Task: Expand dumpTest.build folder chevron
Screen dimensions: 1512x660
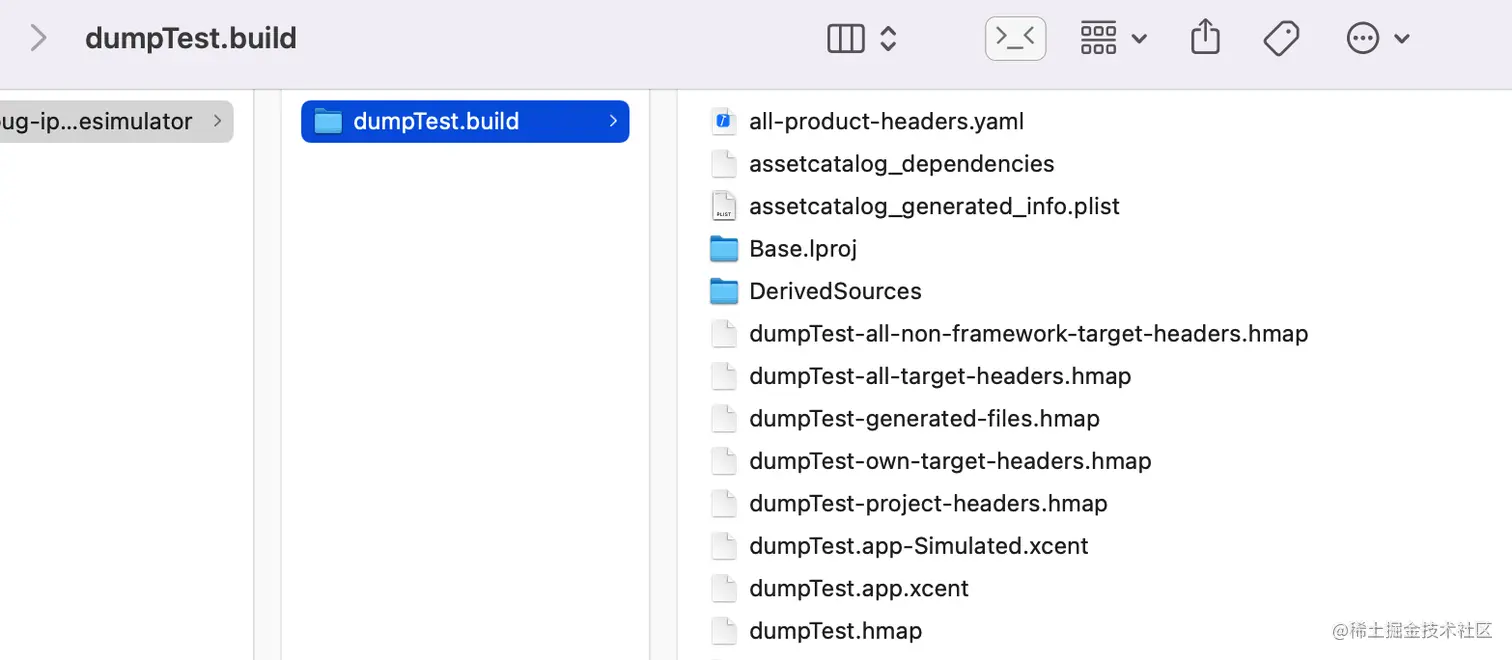Action: 612,122
